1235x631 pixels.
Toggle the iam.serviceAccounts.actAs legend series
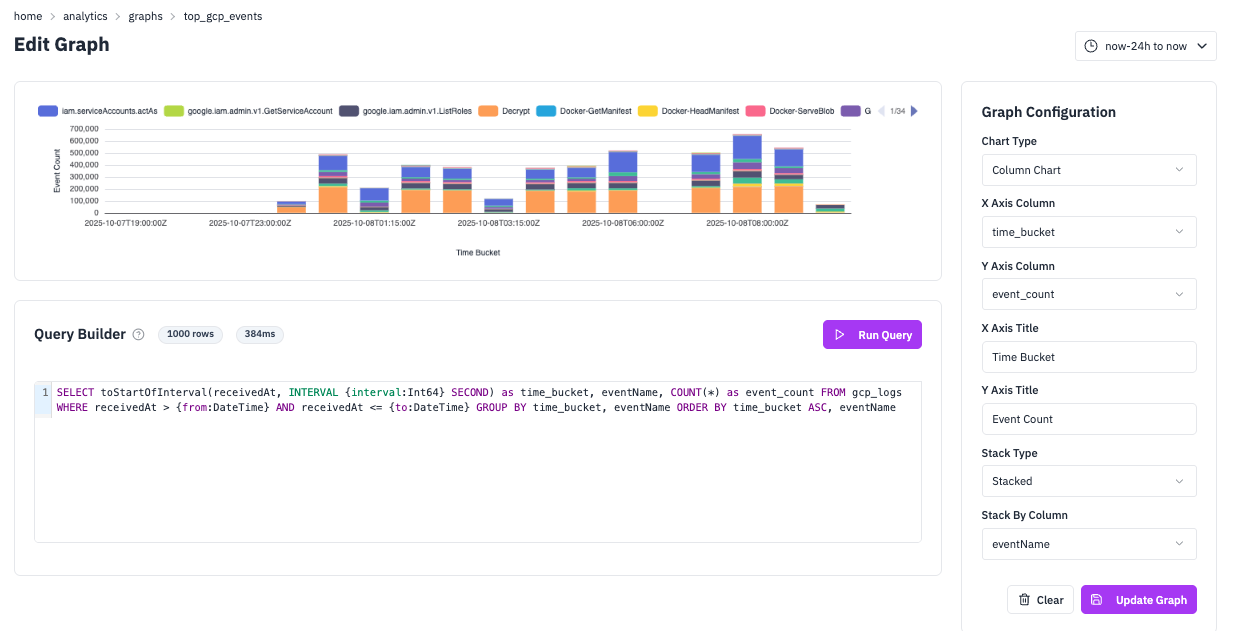(x=97, y=111)
